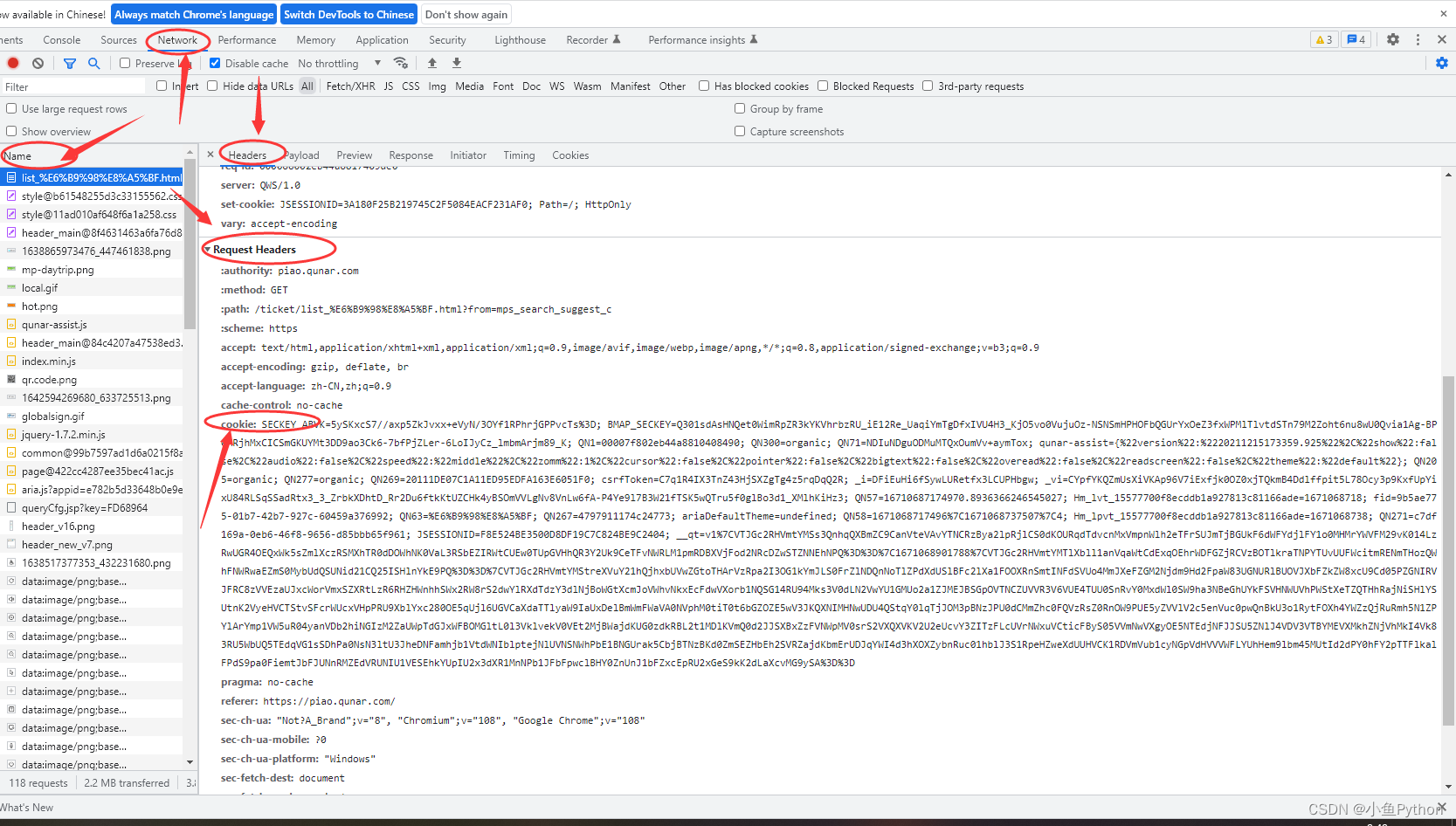This screenshot has width=1456, height=826.
Task: Enable Invert filter checkbox
Action: [162, 86]
